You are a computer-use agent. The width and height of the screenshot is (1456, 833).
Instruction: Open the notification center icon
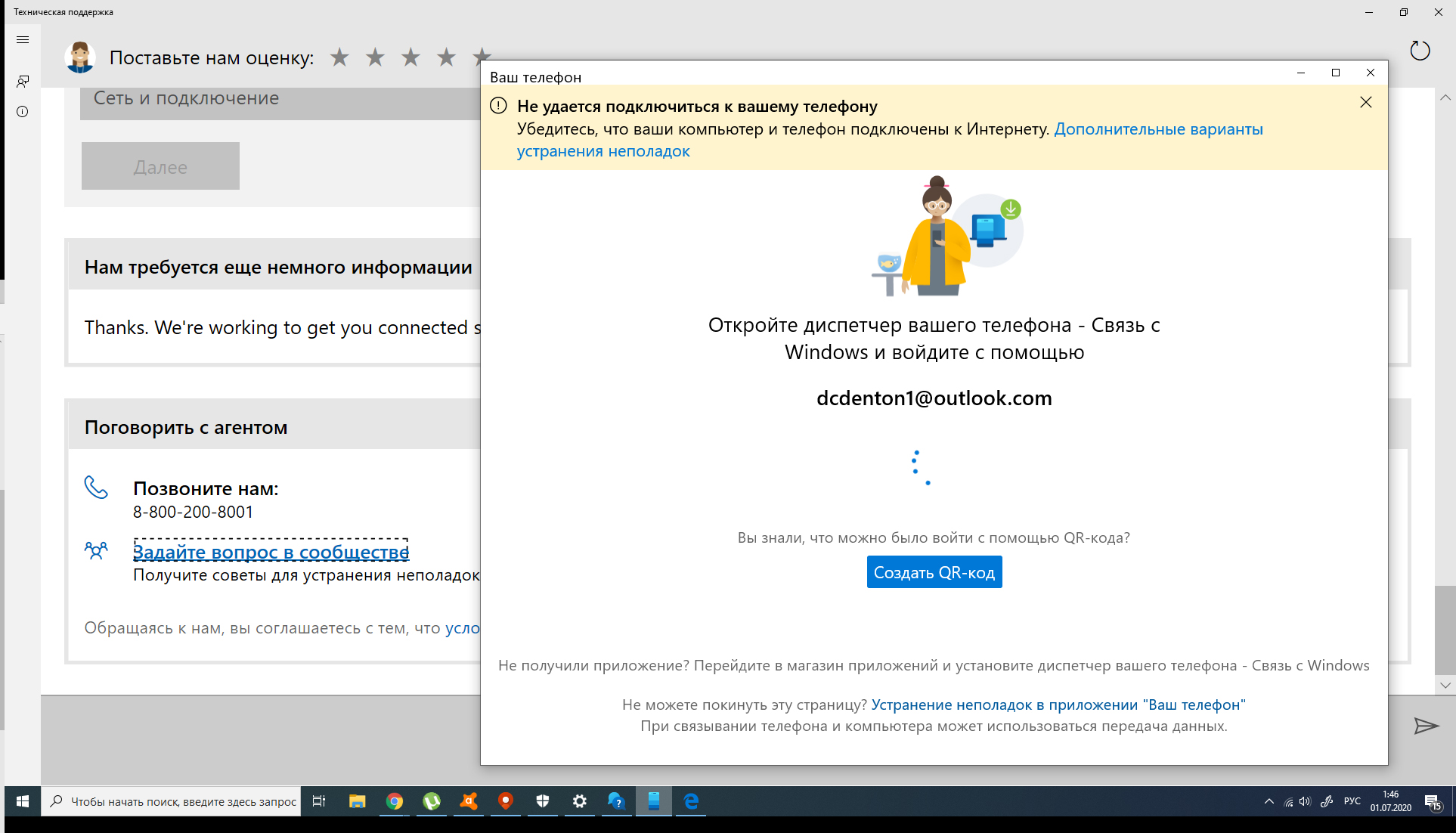pos(1433,802)
